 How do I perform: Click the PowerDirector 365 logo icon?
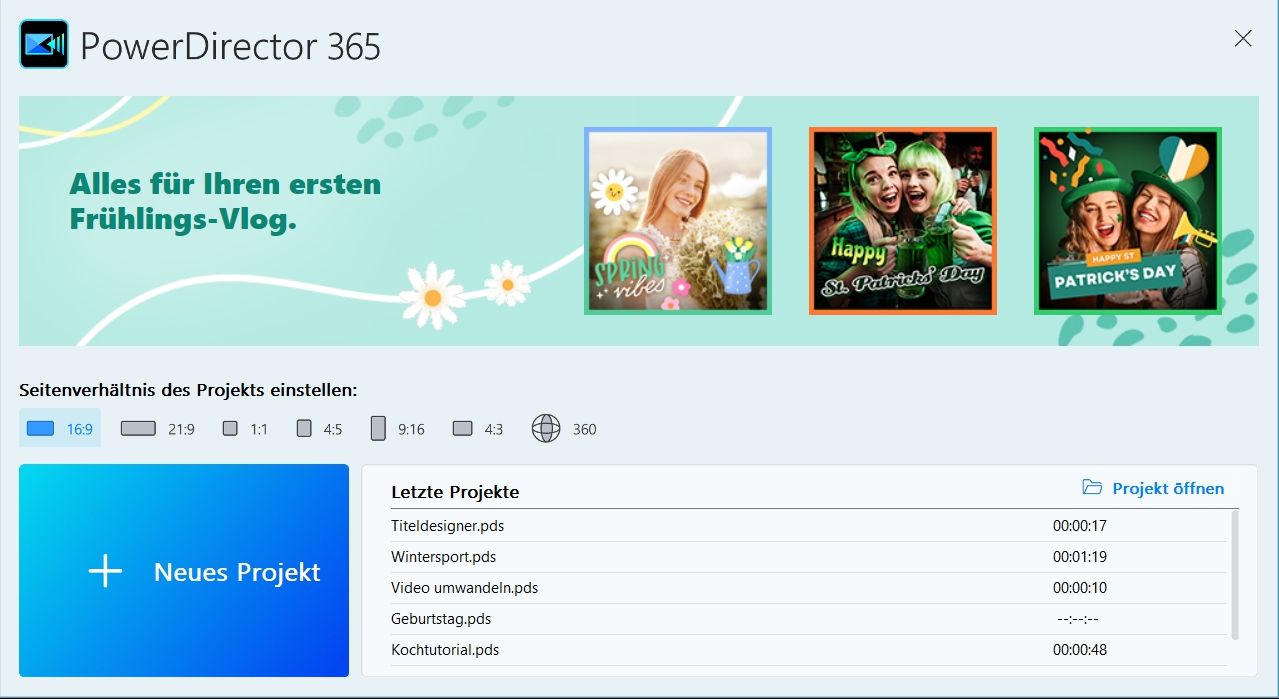point(44,45)
